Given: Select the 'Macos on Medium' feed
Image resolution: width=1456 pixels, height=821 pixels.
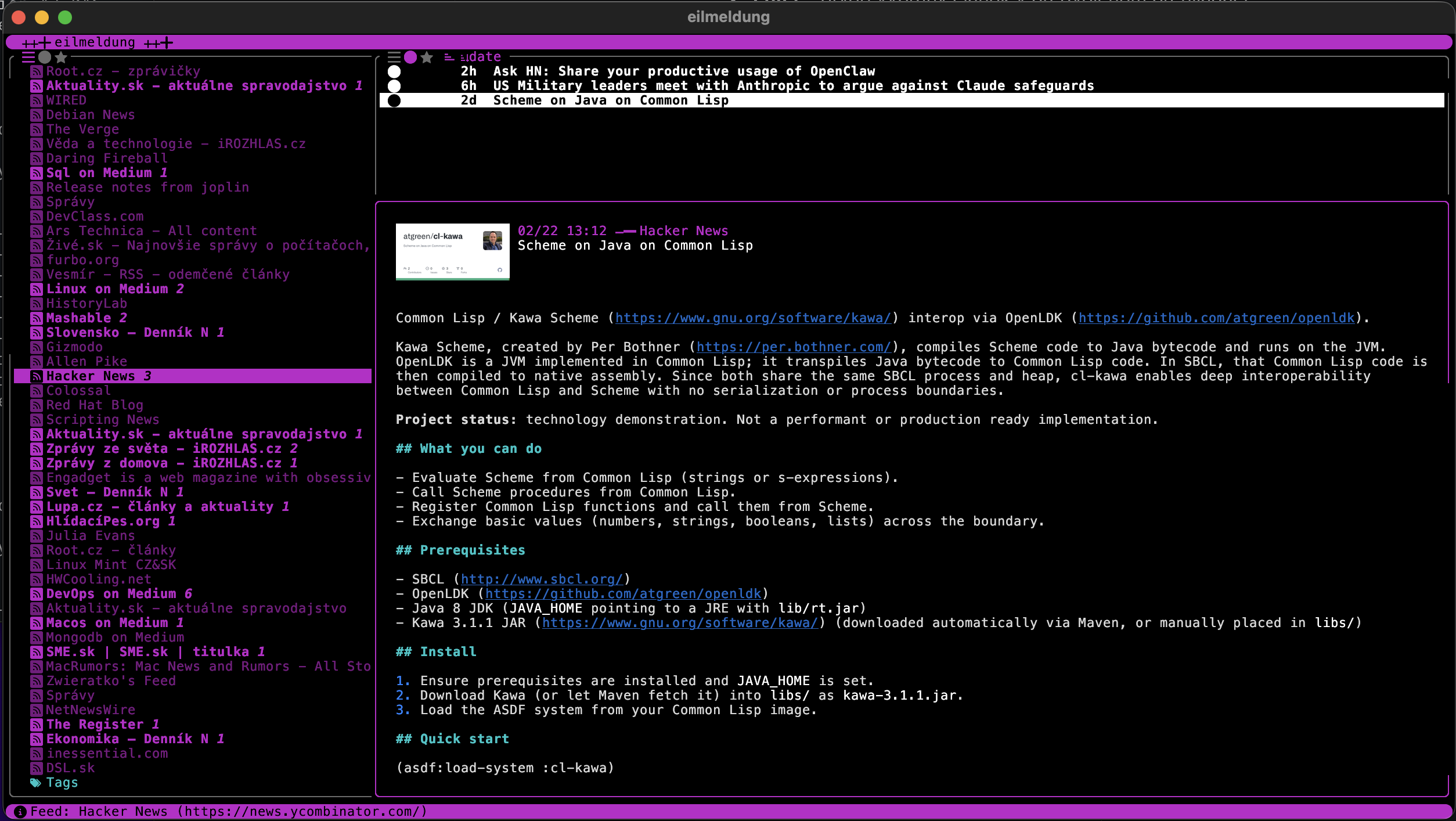Looking at the screenshot, I should pyautogui.click(x=115, y=623).
